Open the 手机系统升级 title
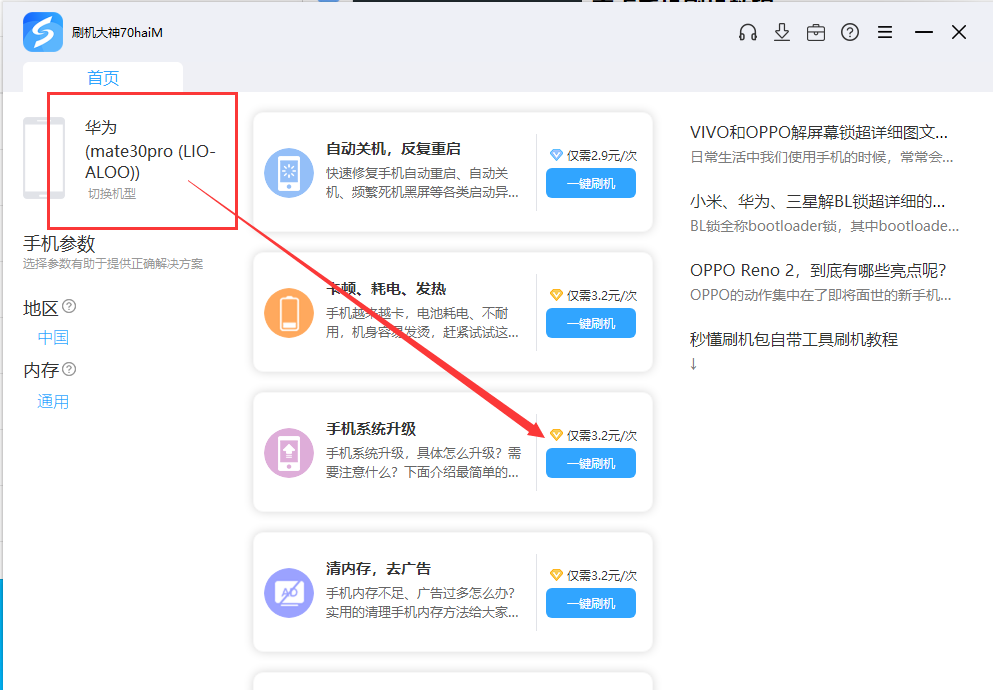The height and width of the screenshot is (690, 993). coord(371,429)
